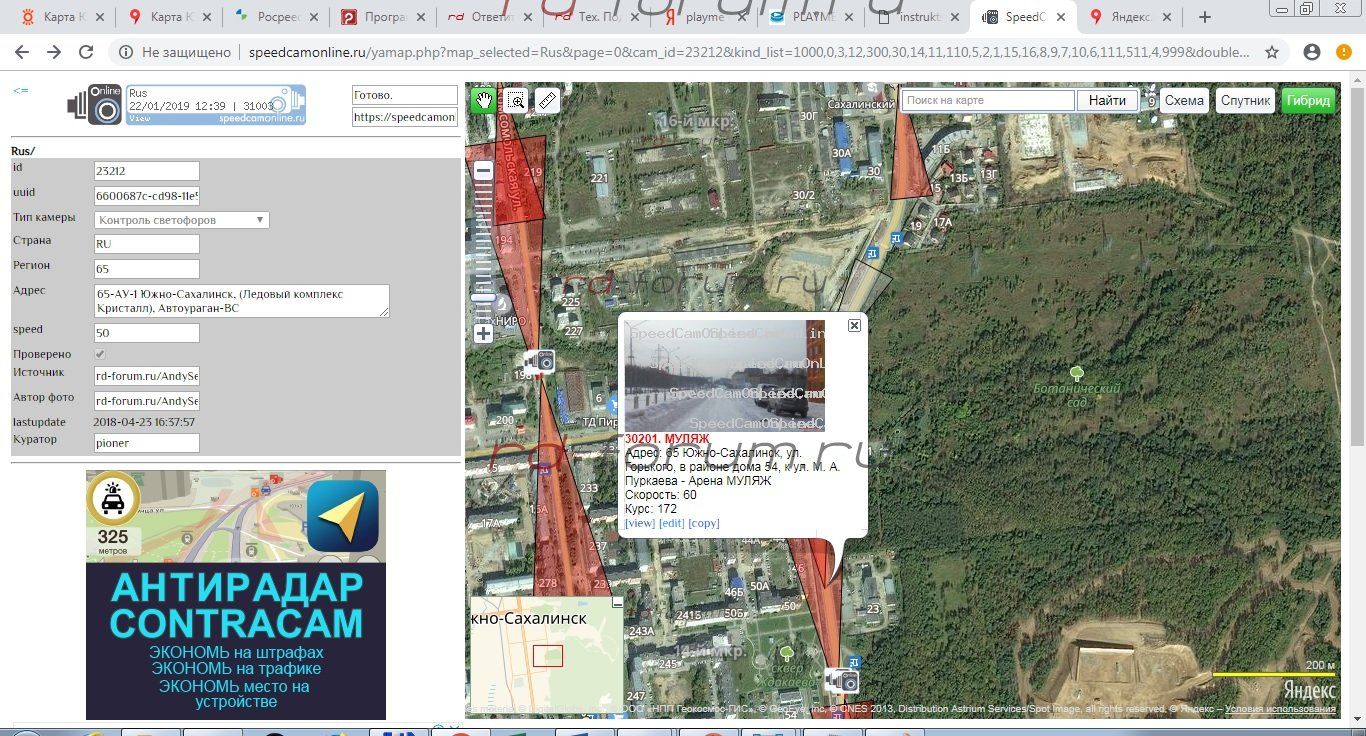This screenshot has width=1366, height=736.
Task: Click the Страна field containing RU
Action: [146, 244]
